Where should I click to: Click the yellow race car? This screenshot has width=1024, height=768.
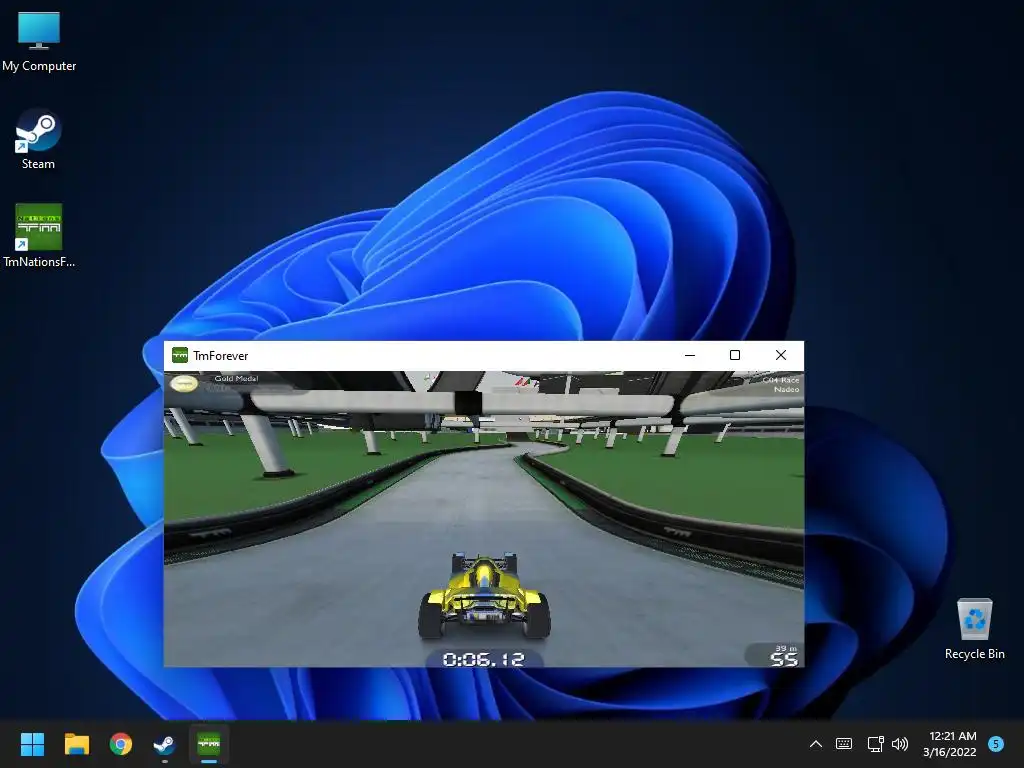[x=484, y=596]
